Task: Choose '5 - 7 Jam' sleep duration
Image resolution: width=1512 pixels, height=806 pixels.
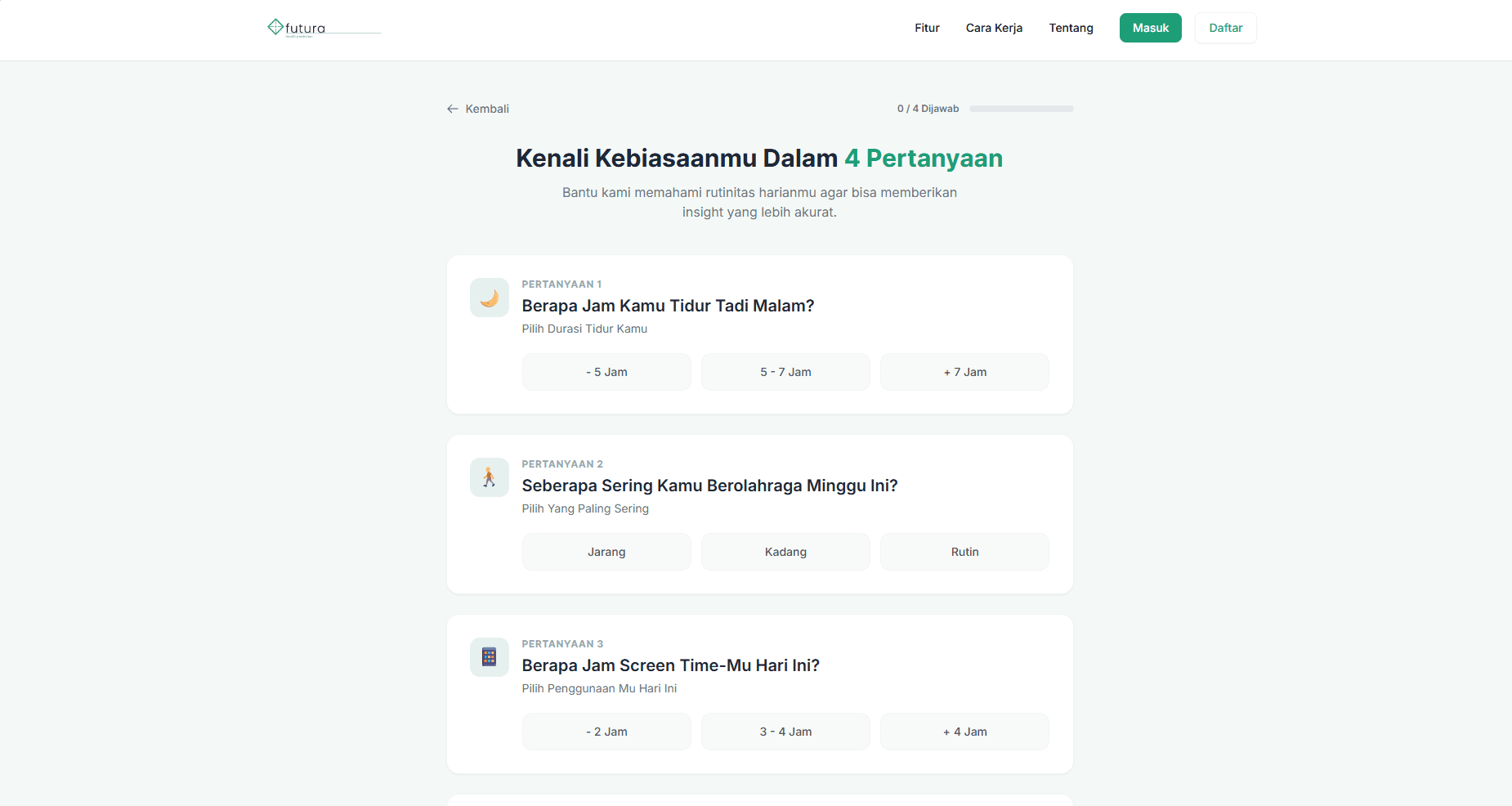Action: (785, 372)
